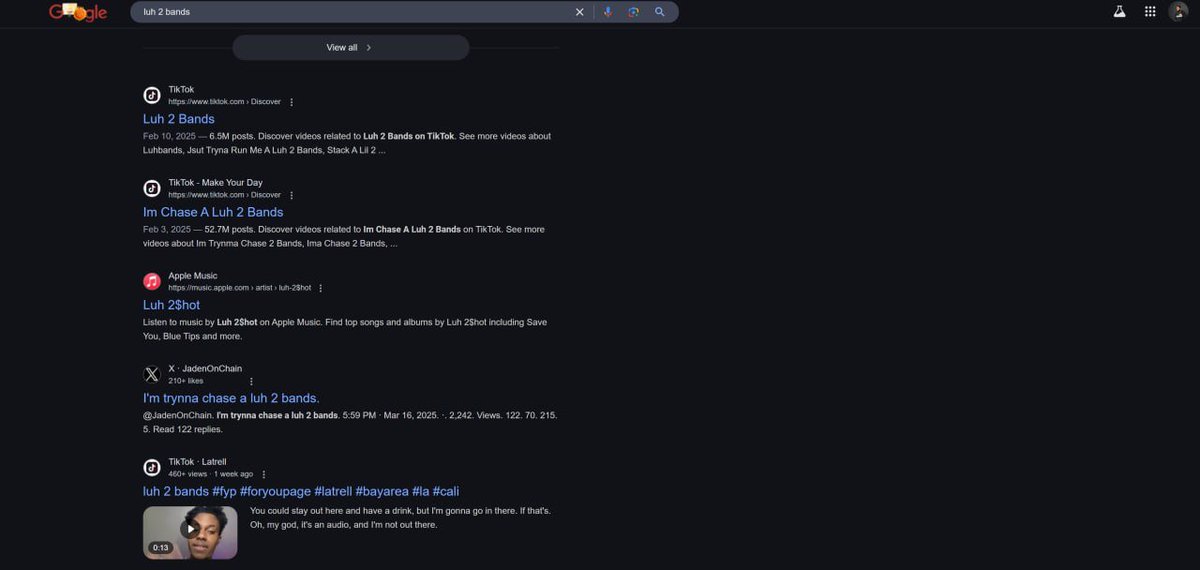The height and width of the screenshot is (570, 1200).
Task: Open more options for JadenOnChain result
Action: pos(251,381)
